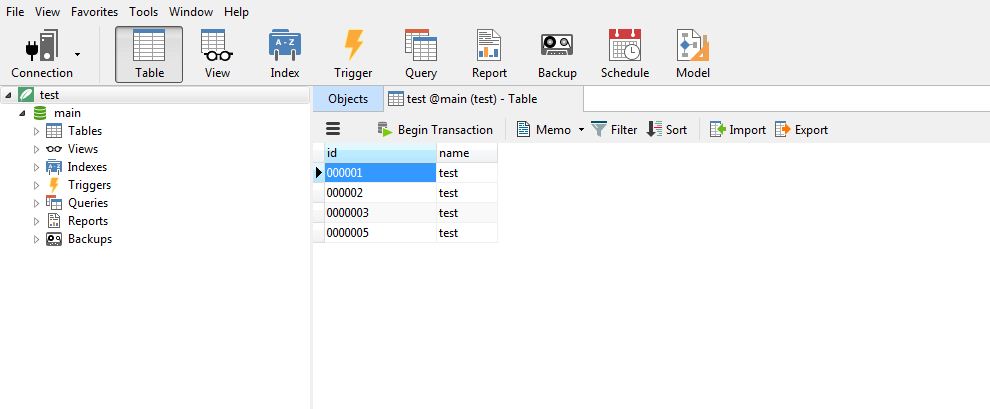Open the Query tool
Screen dimensions: 990x409
(x=421, y=46)
